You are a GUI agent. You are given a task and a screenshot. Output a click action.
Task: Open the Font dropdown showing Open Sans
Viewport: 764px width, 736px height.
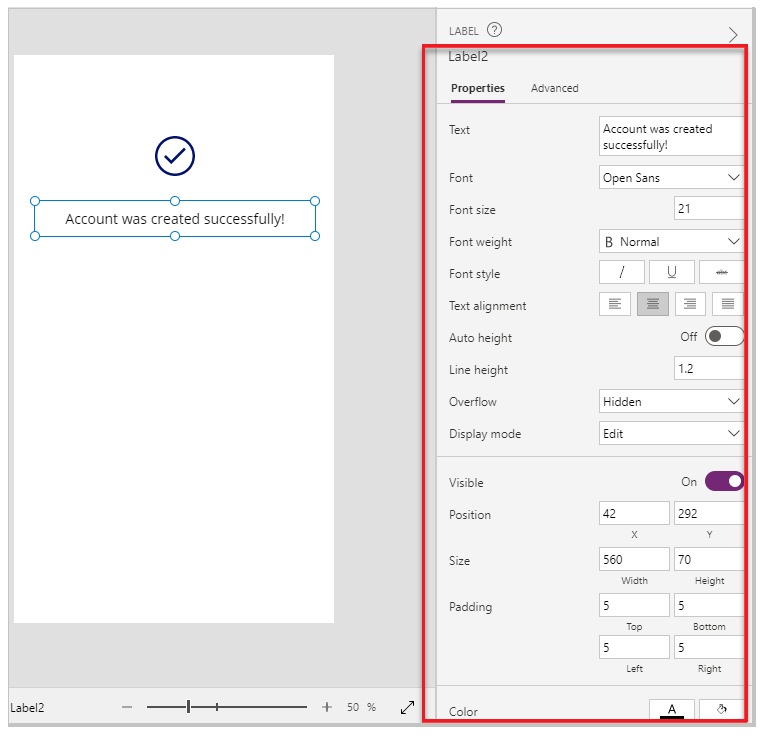coord(671,177)
